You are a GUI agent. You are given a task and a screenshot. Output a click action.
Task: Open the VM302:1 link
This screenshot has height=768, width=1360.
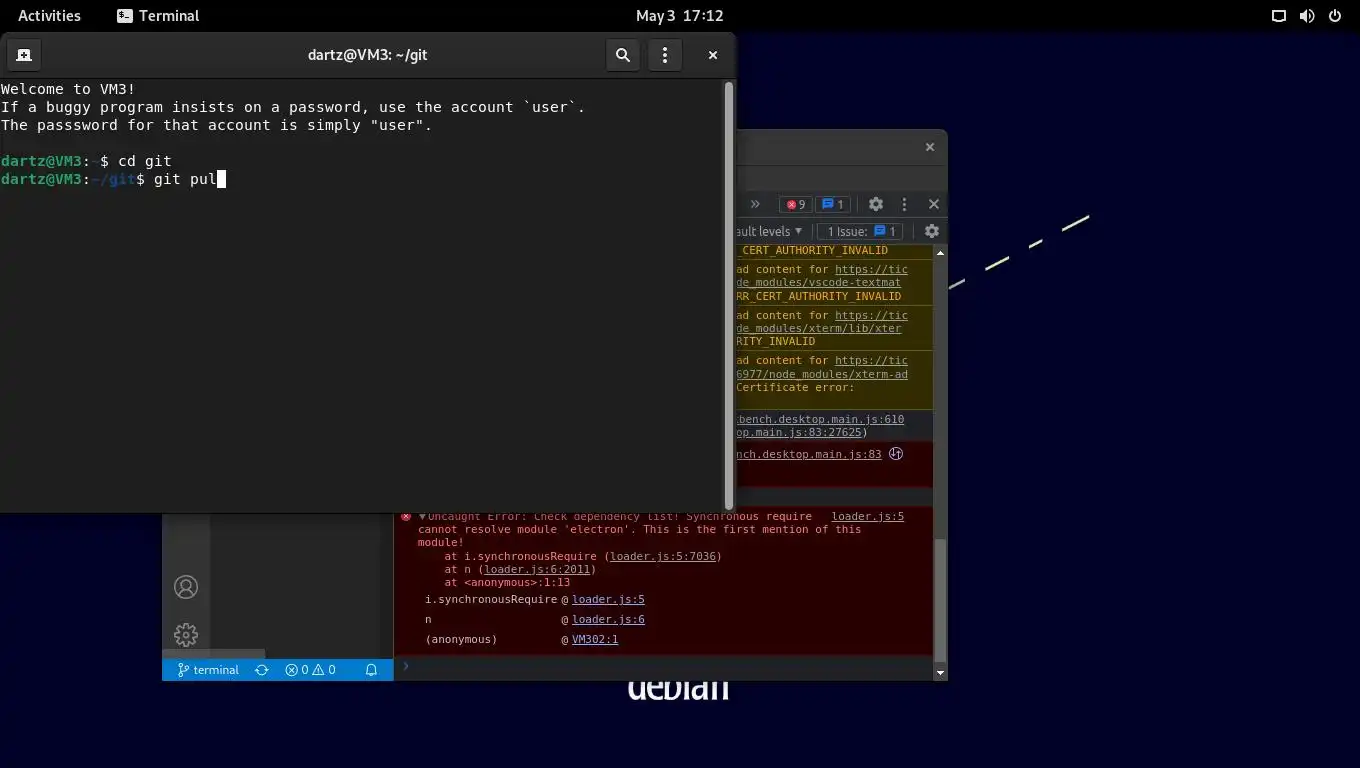coord(595,640)
